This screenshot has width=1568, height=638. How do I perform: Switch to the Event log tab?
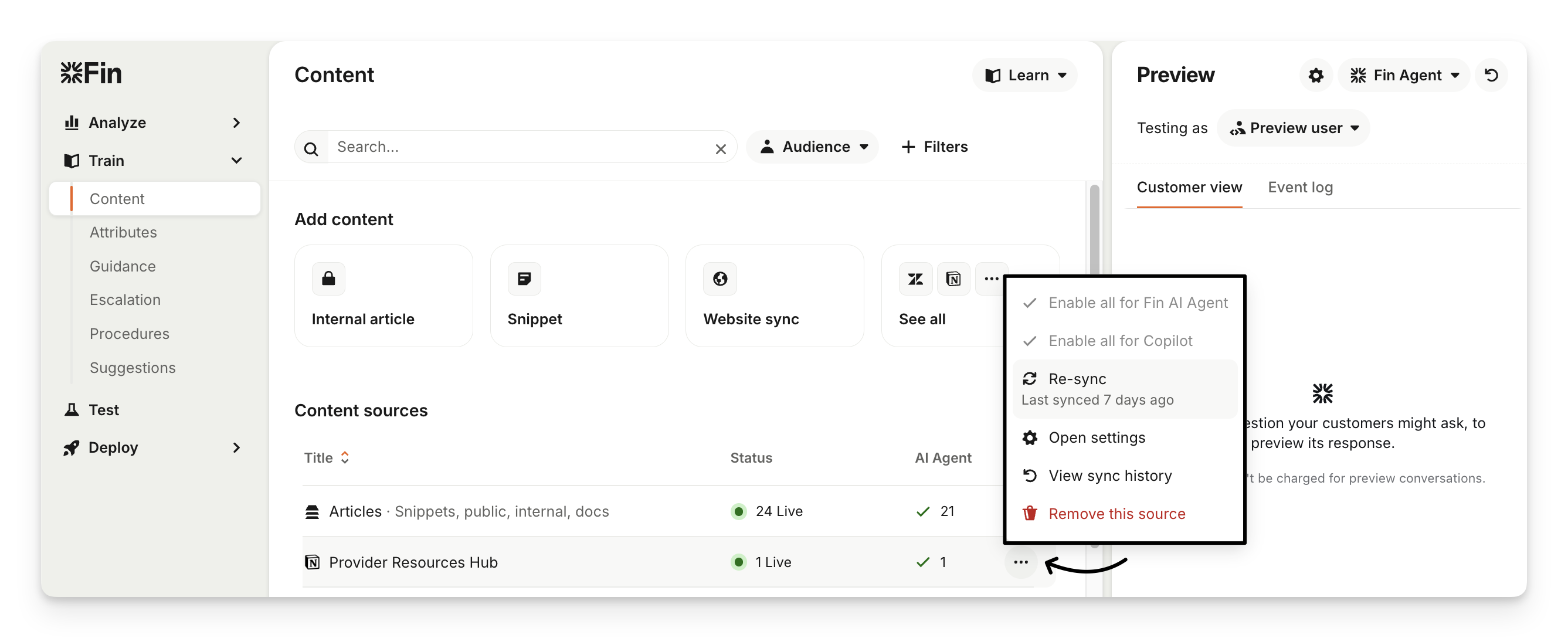tap(1299, 188)
